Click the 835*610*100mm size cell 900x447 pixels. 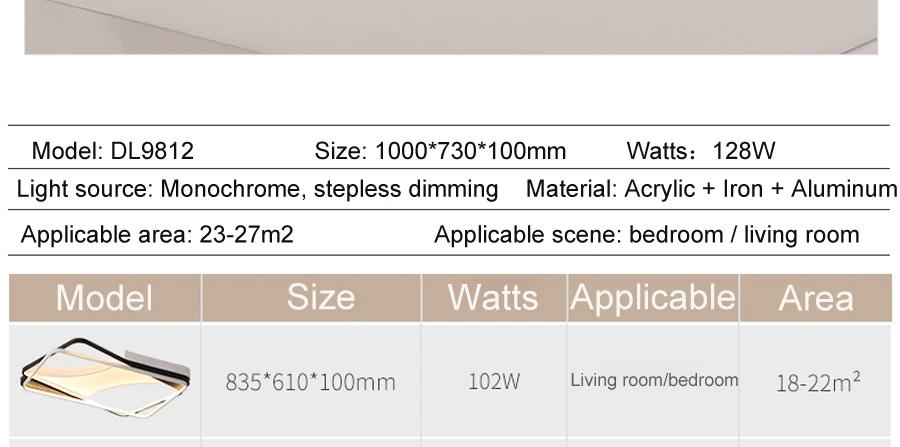tap(311, 382)
